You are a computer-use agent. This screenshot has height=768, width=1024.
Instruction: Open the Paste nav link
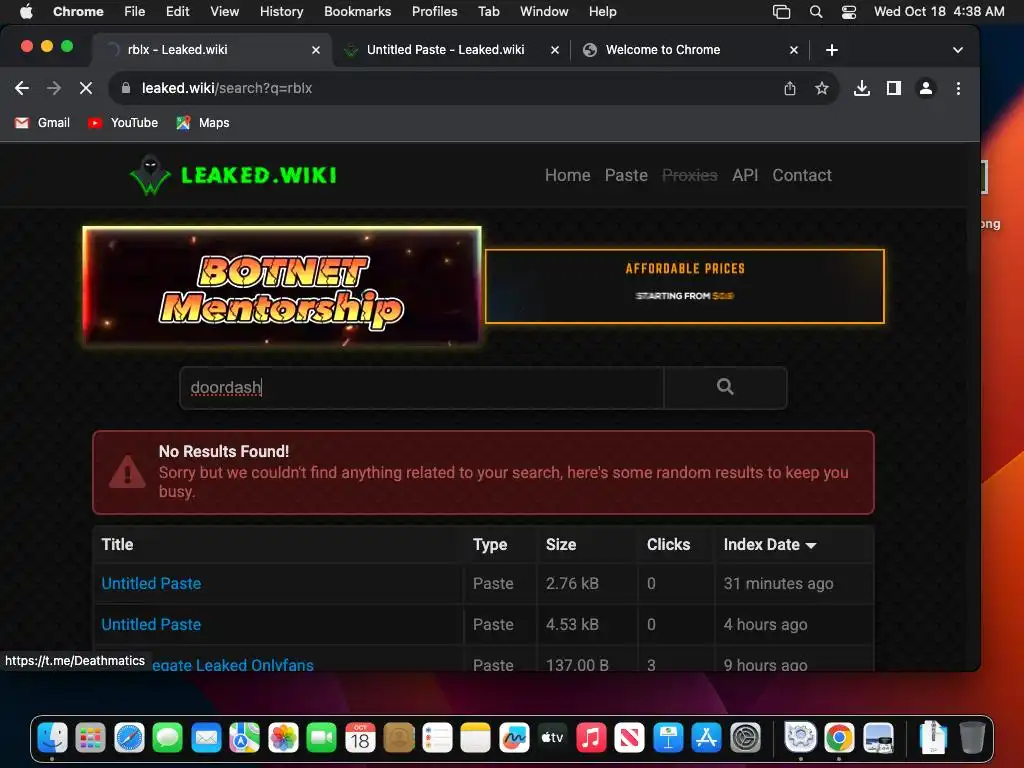pyautogui.click(x=626, y=175)
